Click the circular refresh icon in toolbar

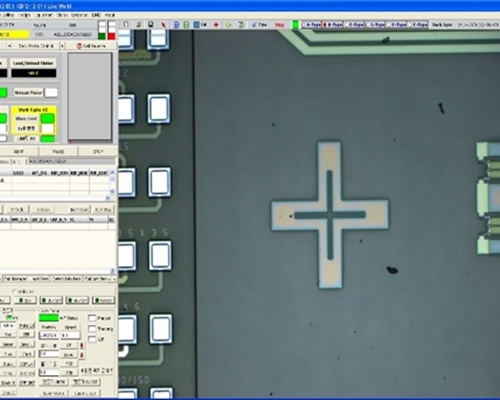point(241,24)
